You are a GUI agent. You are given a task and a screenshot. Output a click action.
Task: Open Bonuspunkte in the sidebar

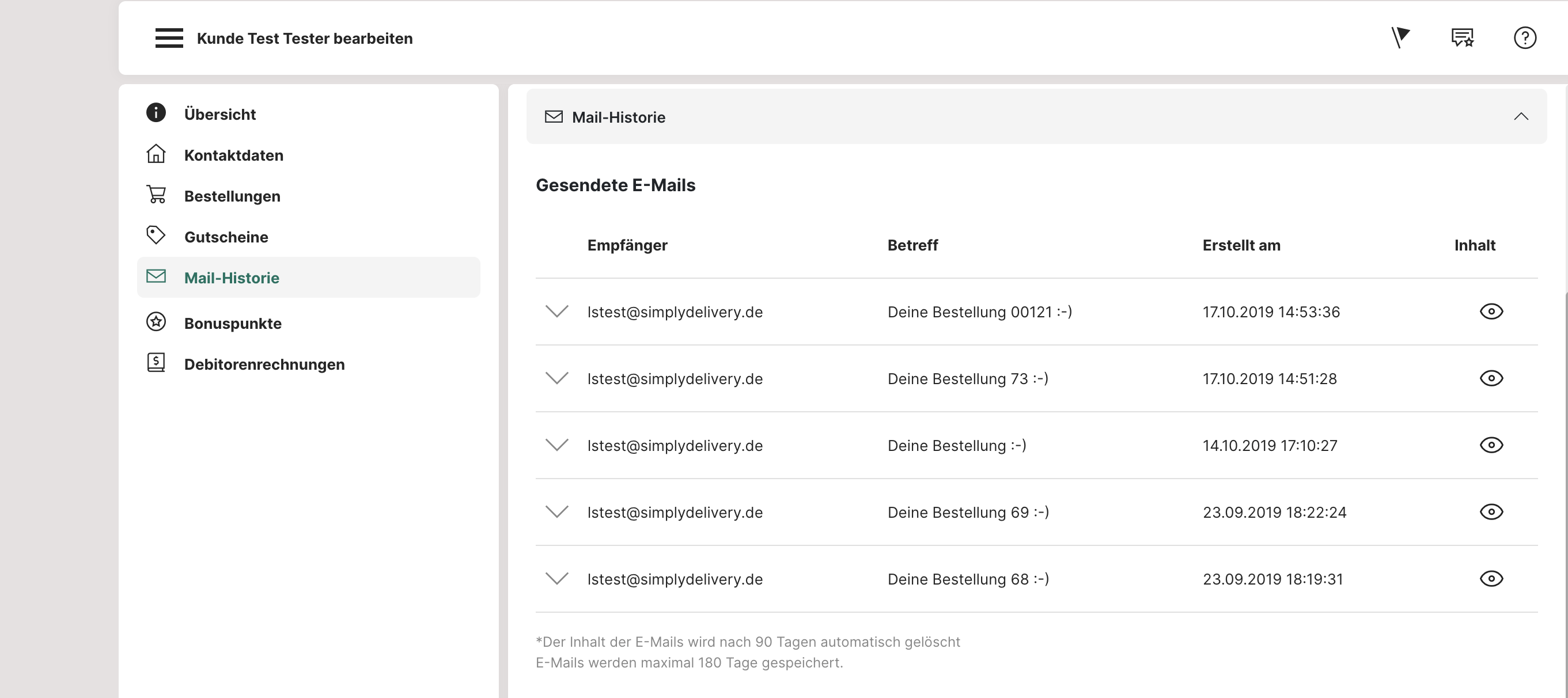[233, 323]
